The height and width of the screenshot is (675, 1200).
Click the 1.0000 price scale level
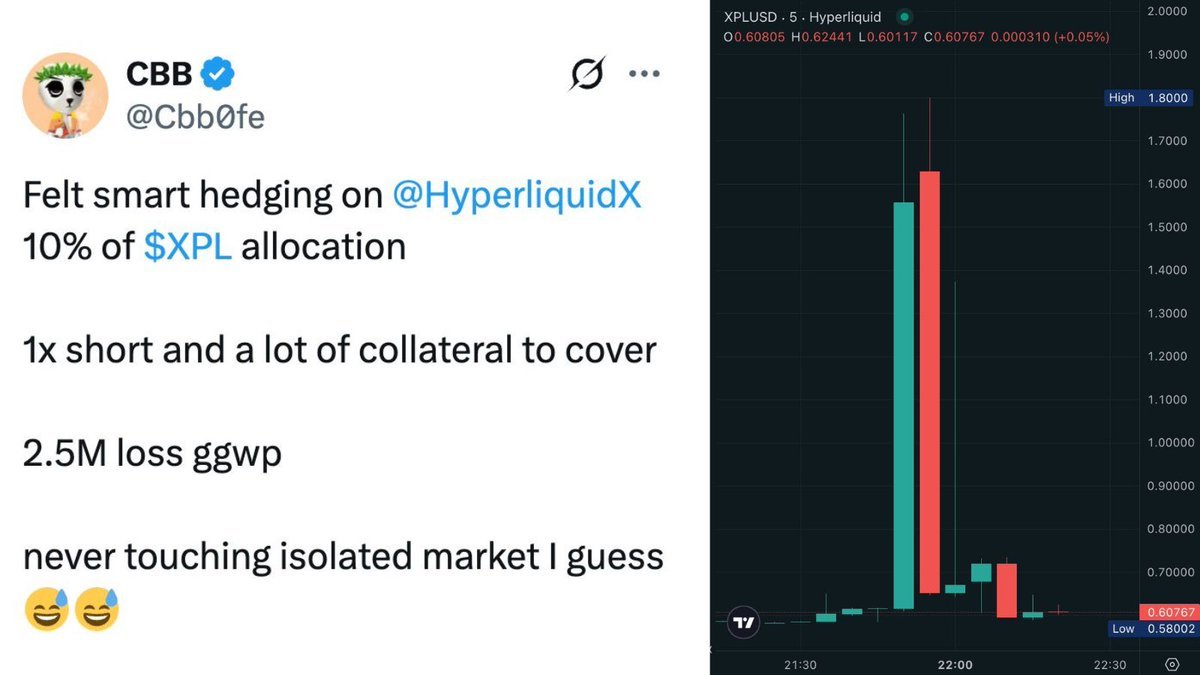1168,443
